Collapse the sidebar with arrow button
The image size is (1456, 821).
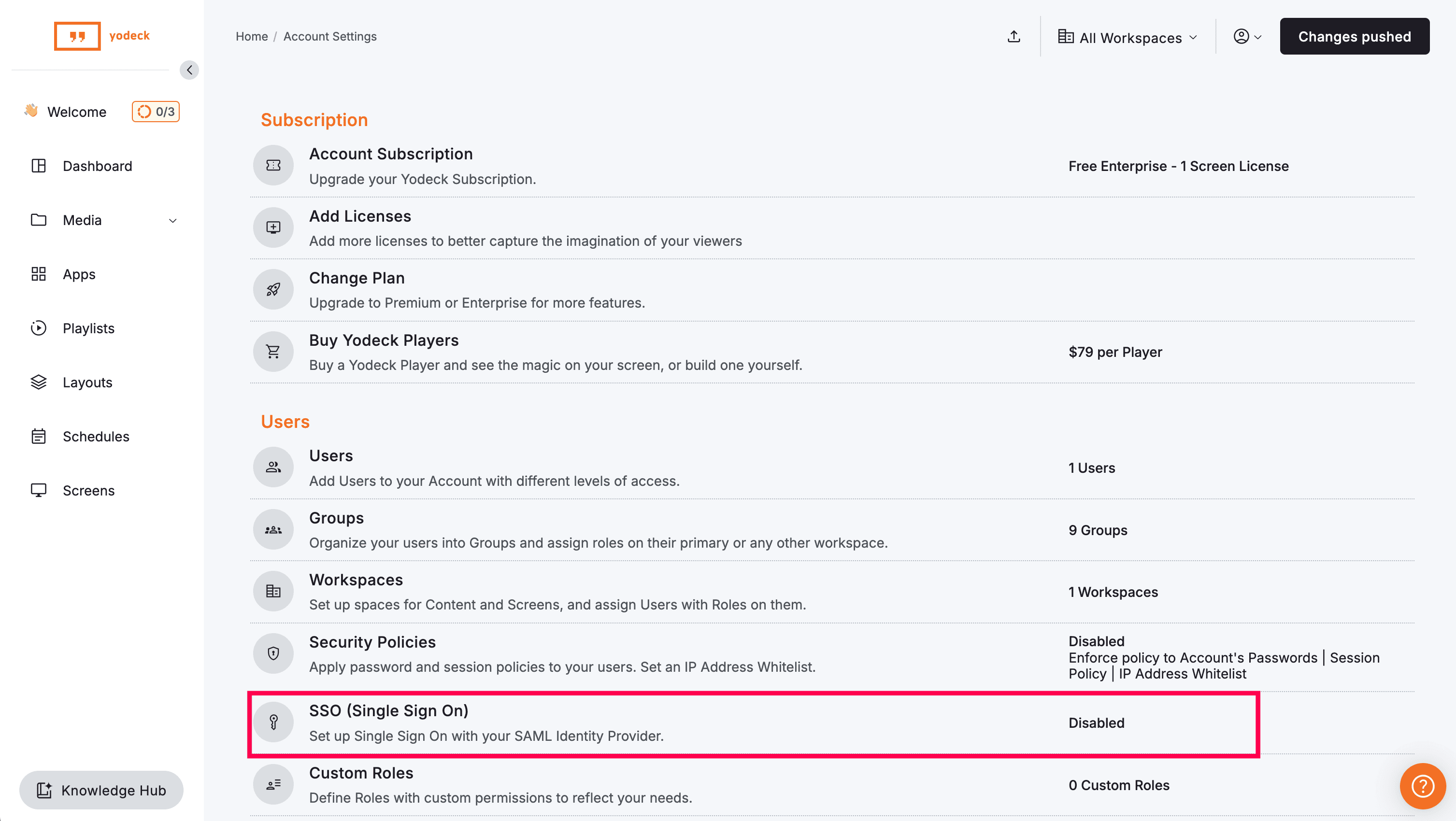coord(189,70)
